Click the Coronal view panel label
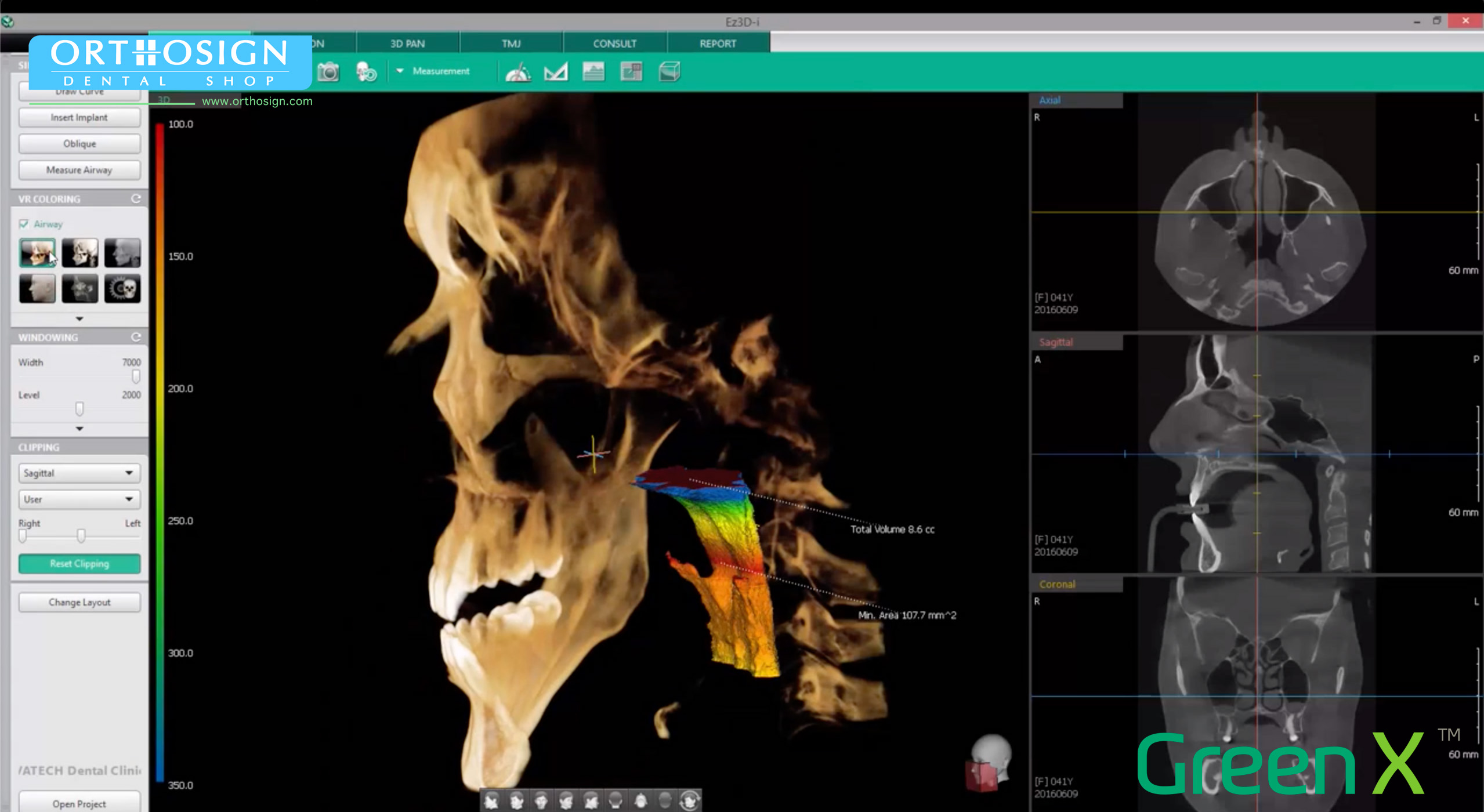This screenshot has width=1484, height=812. point(1057,584)
